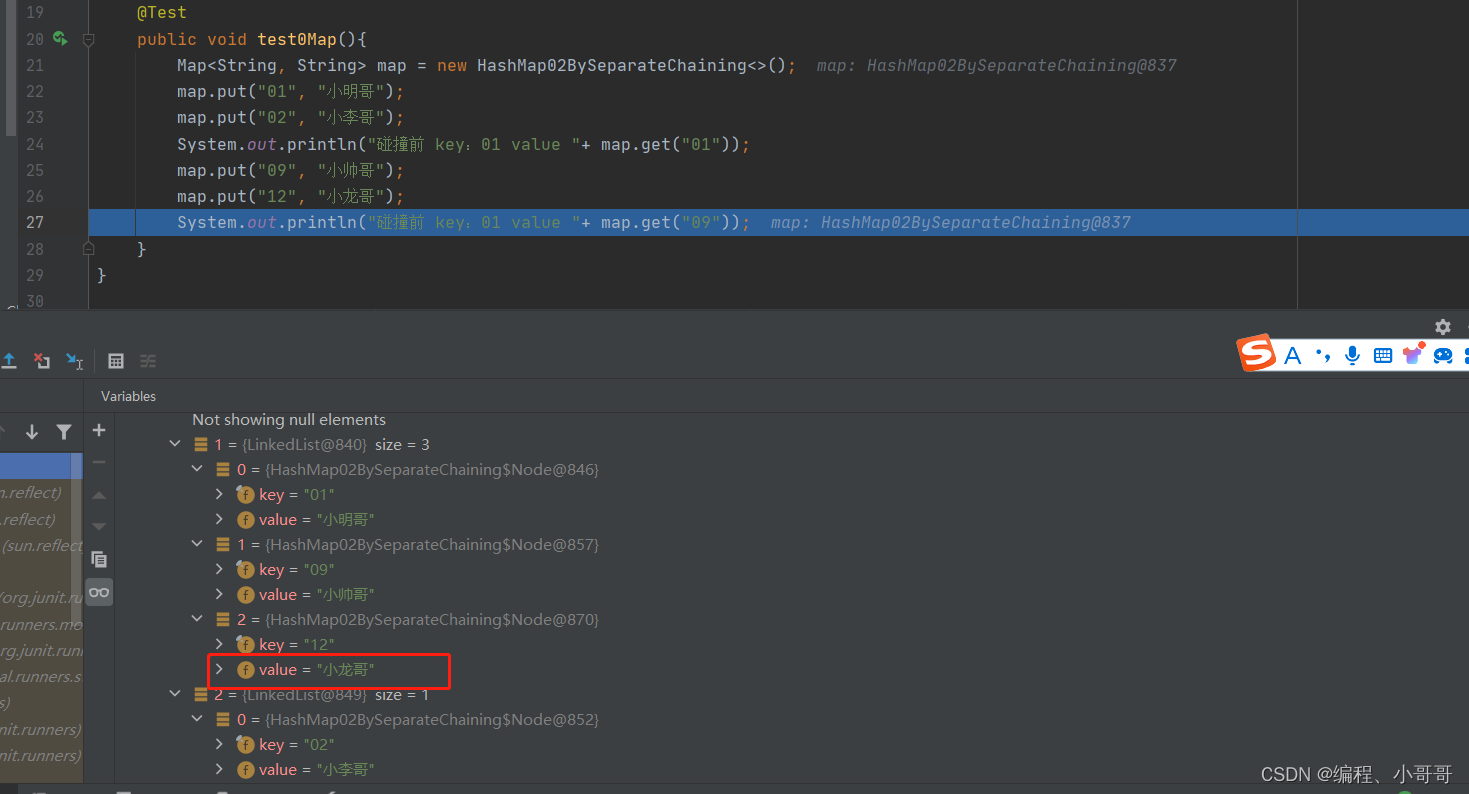Click the Sogou voice input microphone
The image size is (1469, 794).
1353,355
